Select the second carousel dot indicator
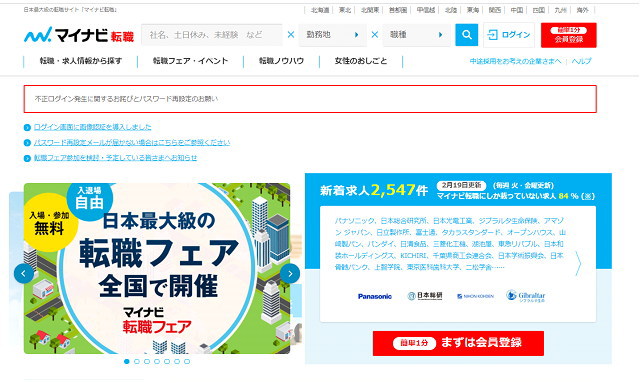The image size is (640, 383). coord(137,361)
